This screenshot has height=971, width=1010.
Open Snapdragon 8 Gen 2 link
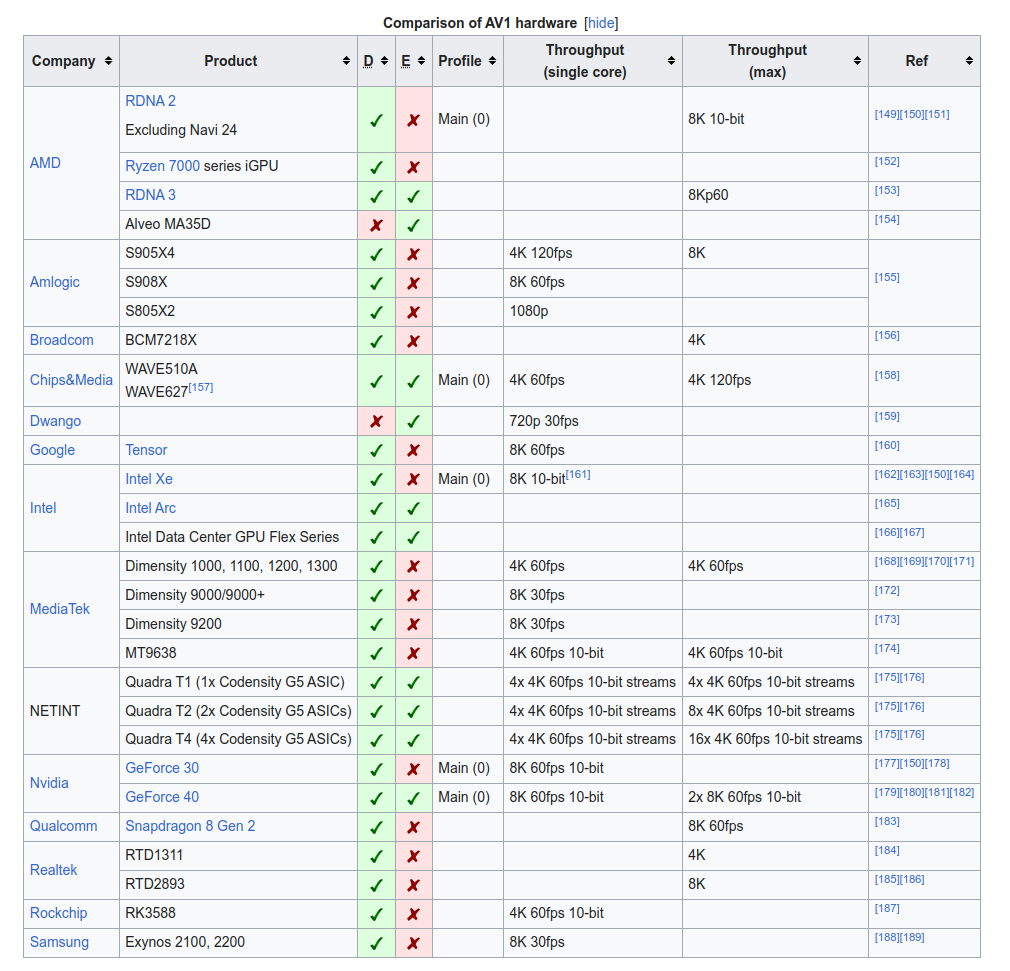[x=190, y=826]
